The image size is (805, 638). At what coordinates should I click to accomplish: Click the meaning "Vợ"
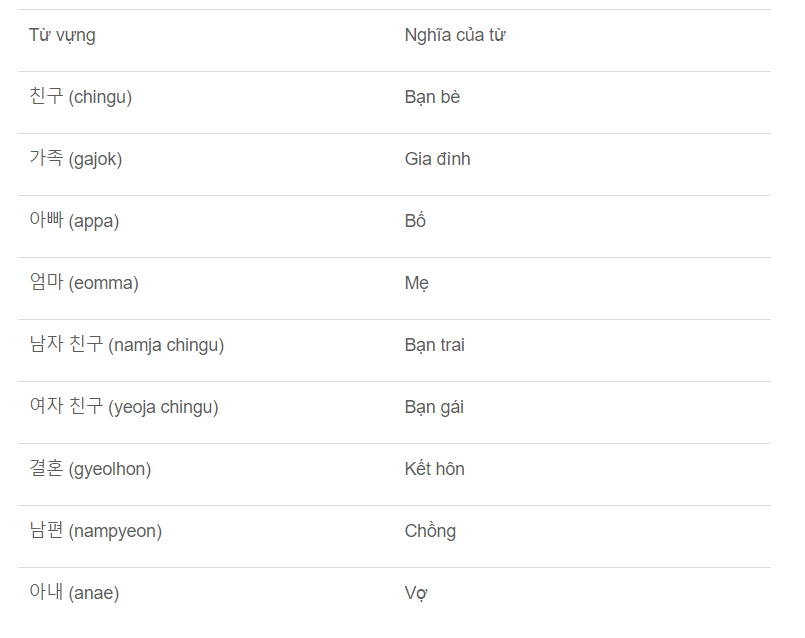416,593
